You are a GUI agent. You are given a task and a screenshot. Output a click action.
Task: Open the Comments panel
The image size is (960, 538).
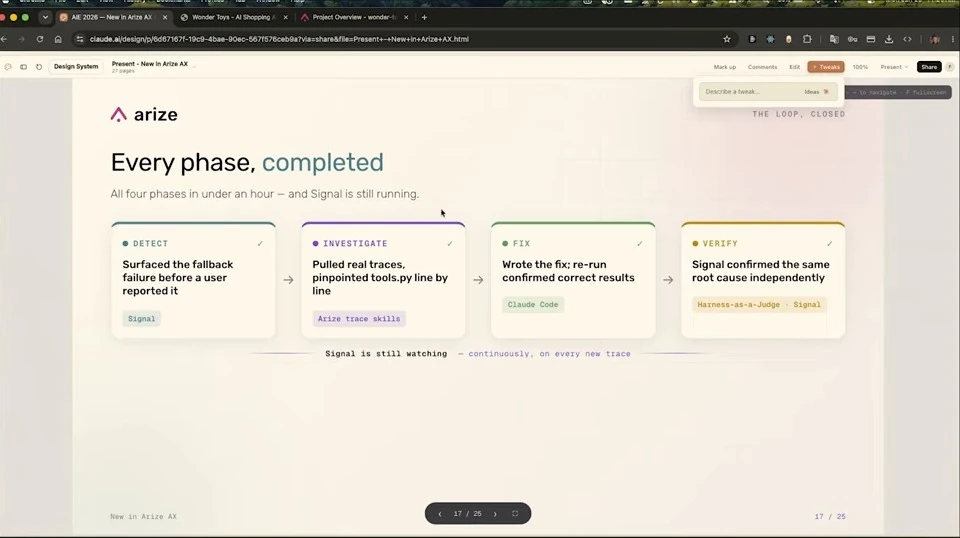click(762, 67)
